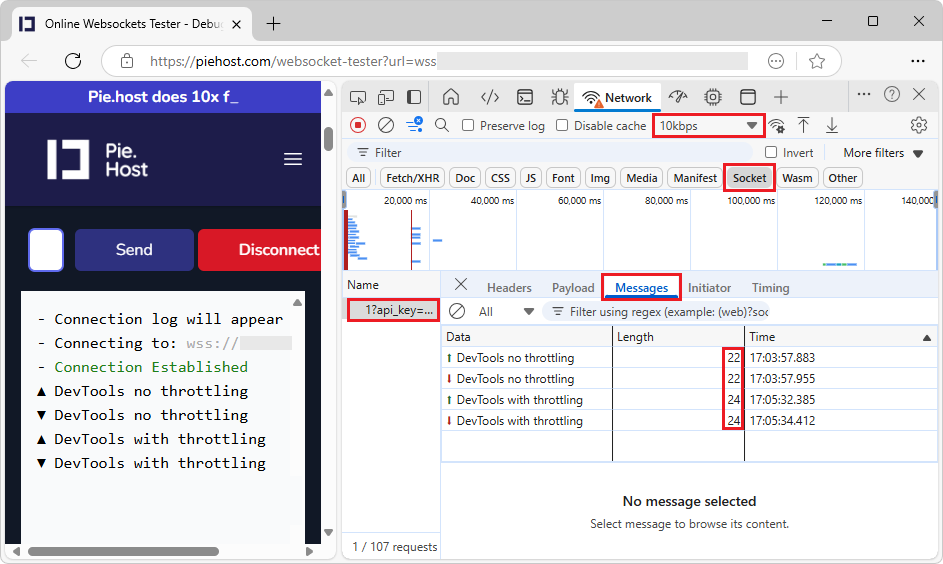Select the Fetch/XHR filter button
Image resolution: width=943 pixels, height=564 pixels.
coord(412,178)
